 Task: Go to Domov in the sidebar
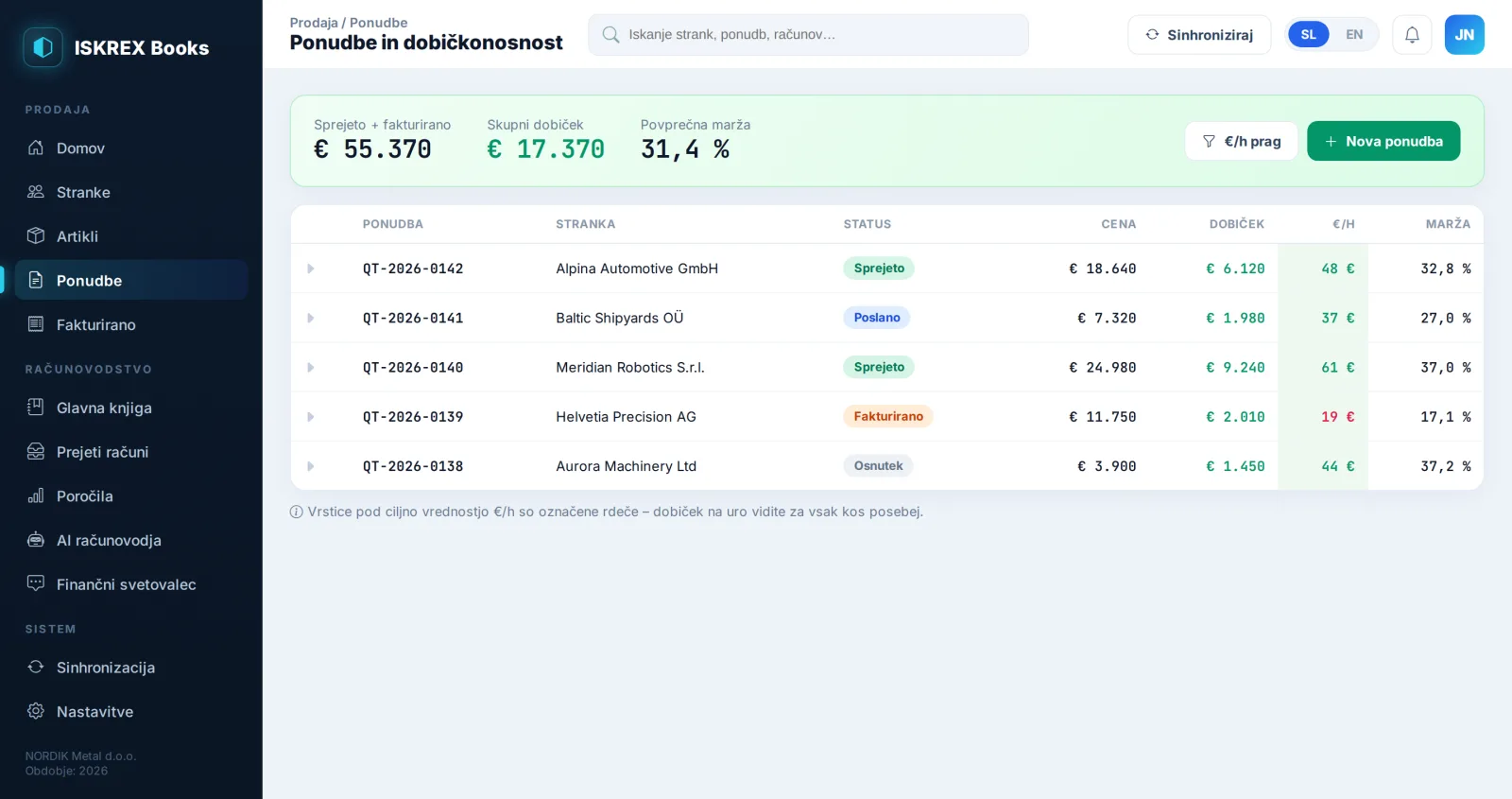pyautogui.click(x=131, y=148)
